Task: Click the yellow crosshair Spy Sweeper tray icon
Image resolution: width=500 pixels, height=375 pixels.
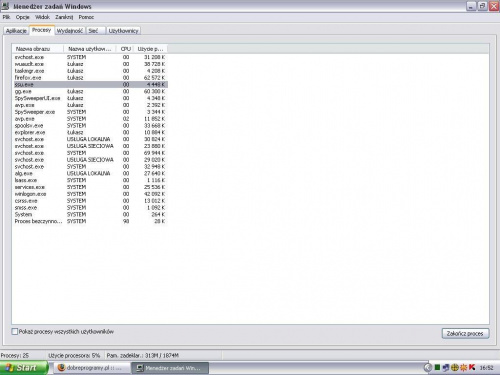Action: pyautogui.click(x=455, y=368)
